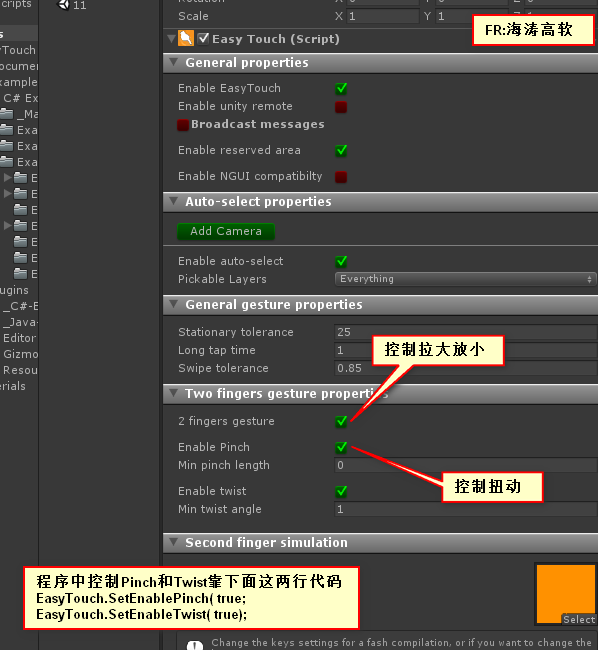Select the Editor folder
The image size is (598, 650).
click(x=19, y=338)
